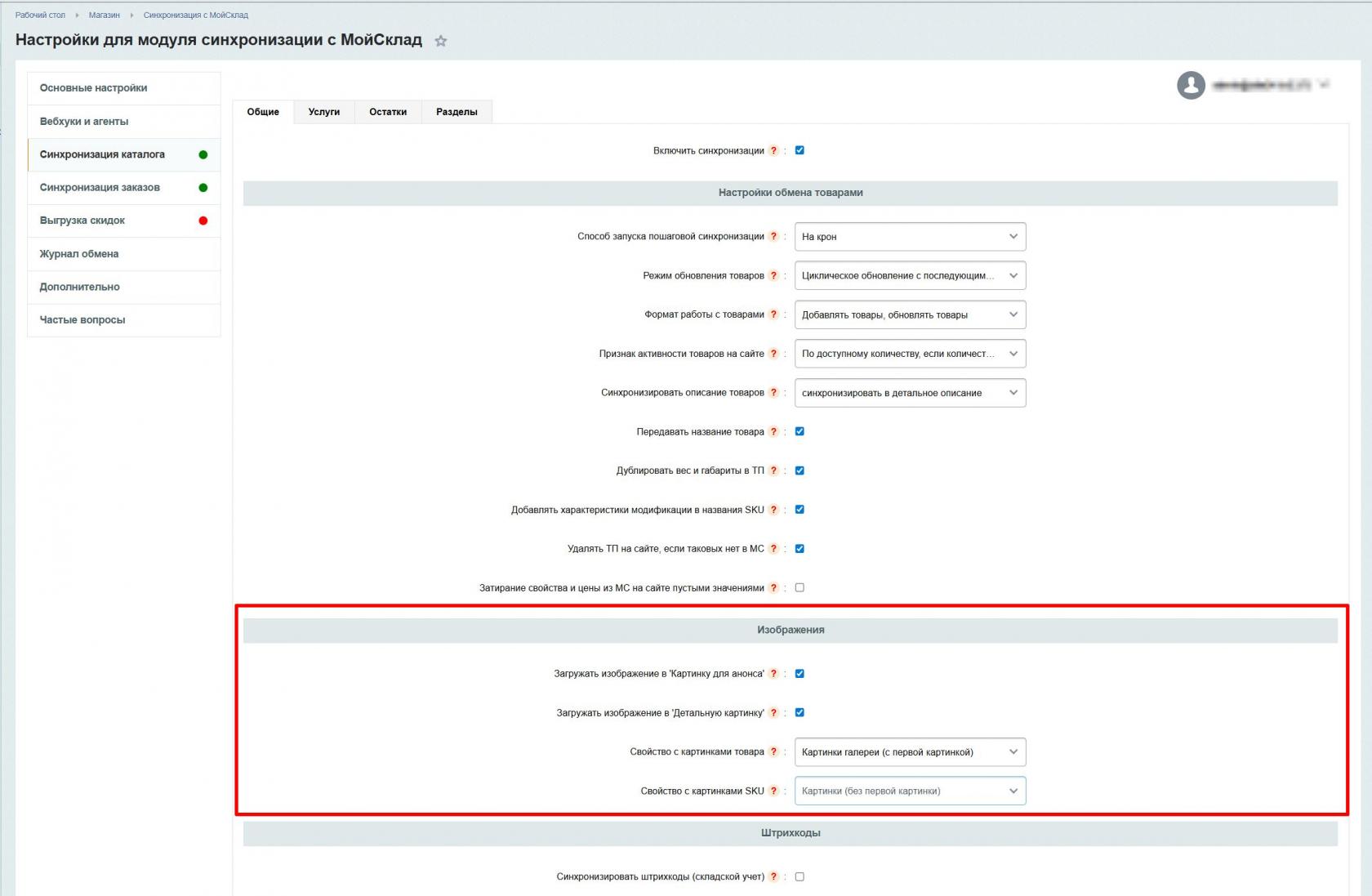
Task: Show help for 'Удалять ТП на сайте'
Action: click(774, 549)
